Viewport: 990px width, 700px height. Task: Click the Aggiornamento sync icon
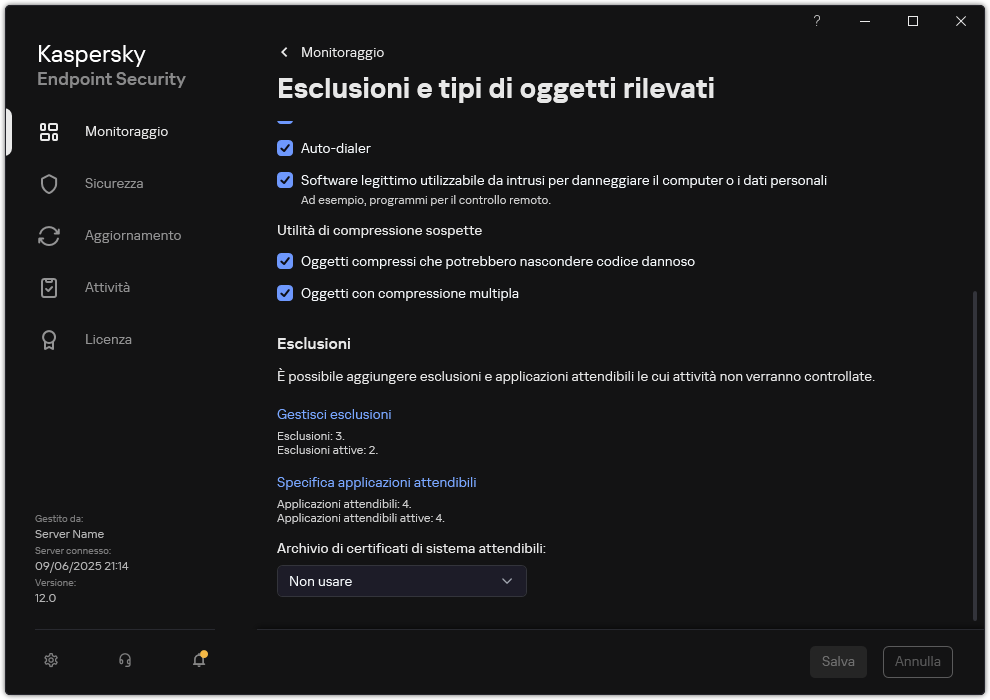49,235
